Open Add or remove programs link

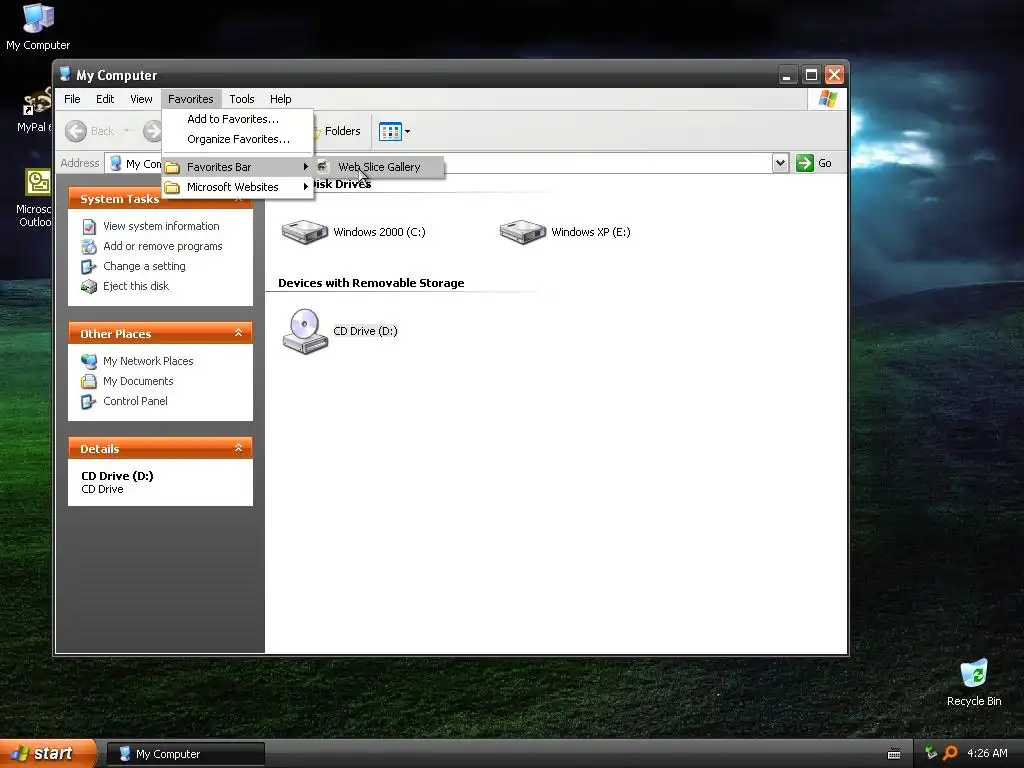[163, 246]
